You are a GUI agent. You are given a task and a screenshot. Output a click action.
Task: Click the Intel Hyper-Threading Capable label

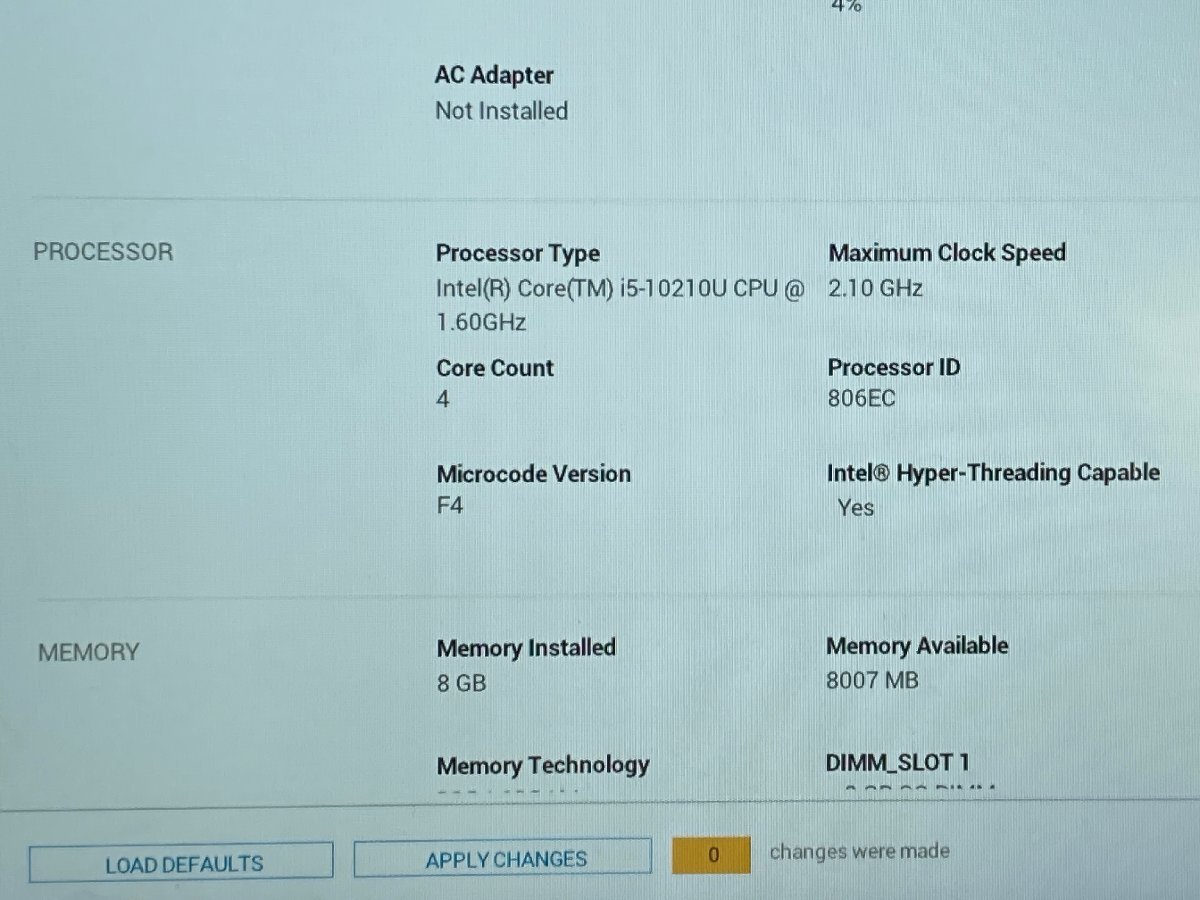point(993,473)
